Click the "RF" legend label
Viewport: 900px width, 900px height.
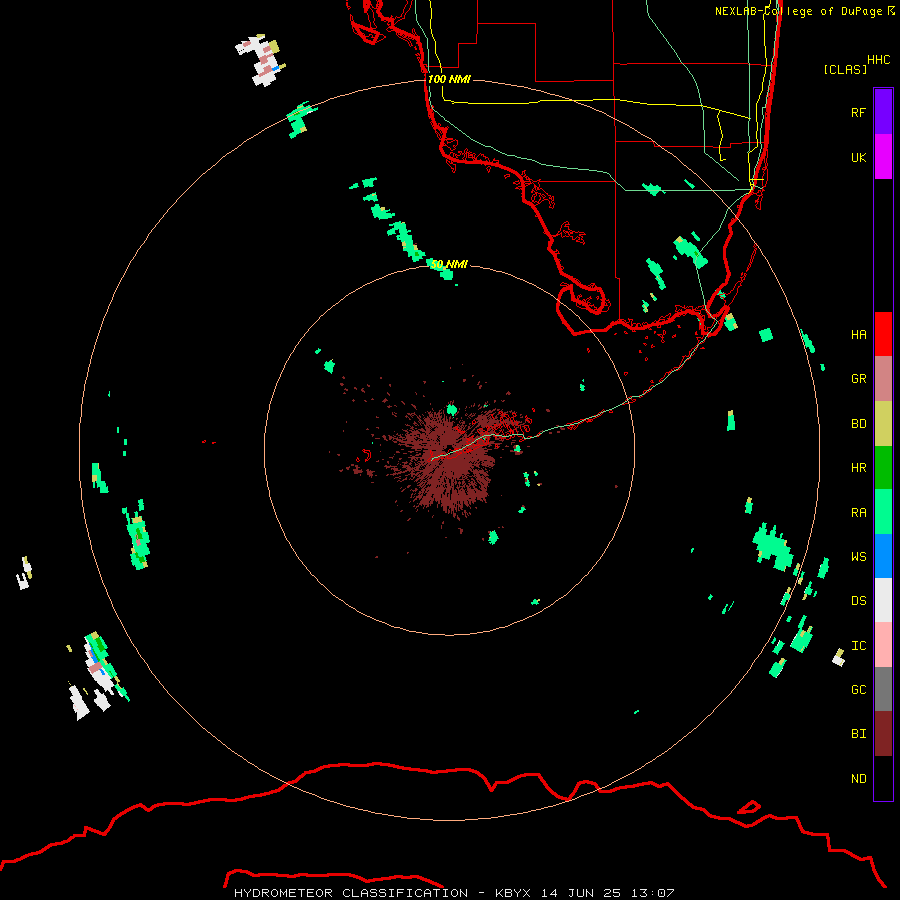858,112
